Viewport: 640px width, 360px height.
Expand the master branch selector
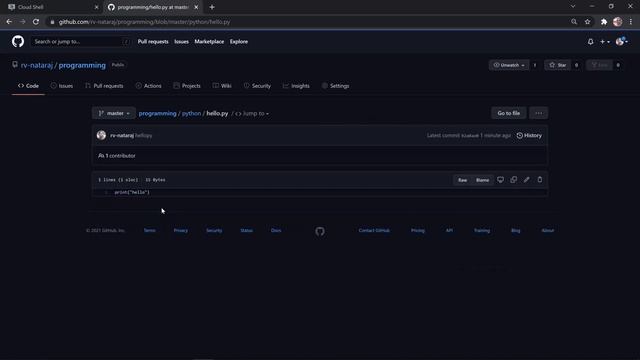[113, 113]
